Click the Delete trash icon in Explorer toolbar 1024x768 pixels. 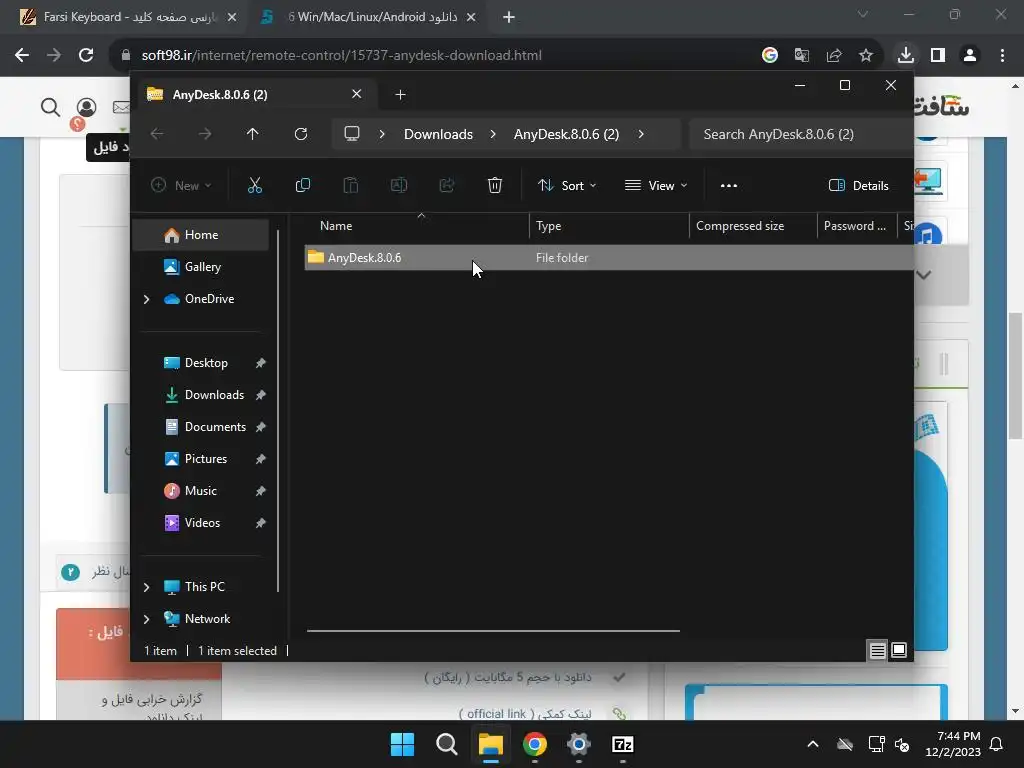point(495,185)
